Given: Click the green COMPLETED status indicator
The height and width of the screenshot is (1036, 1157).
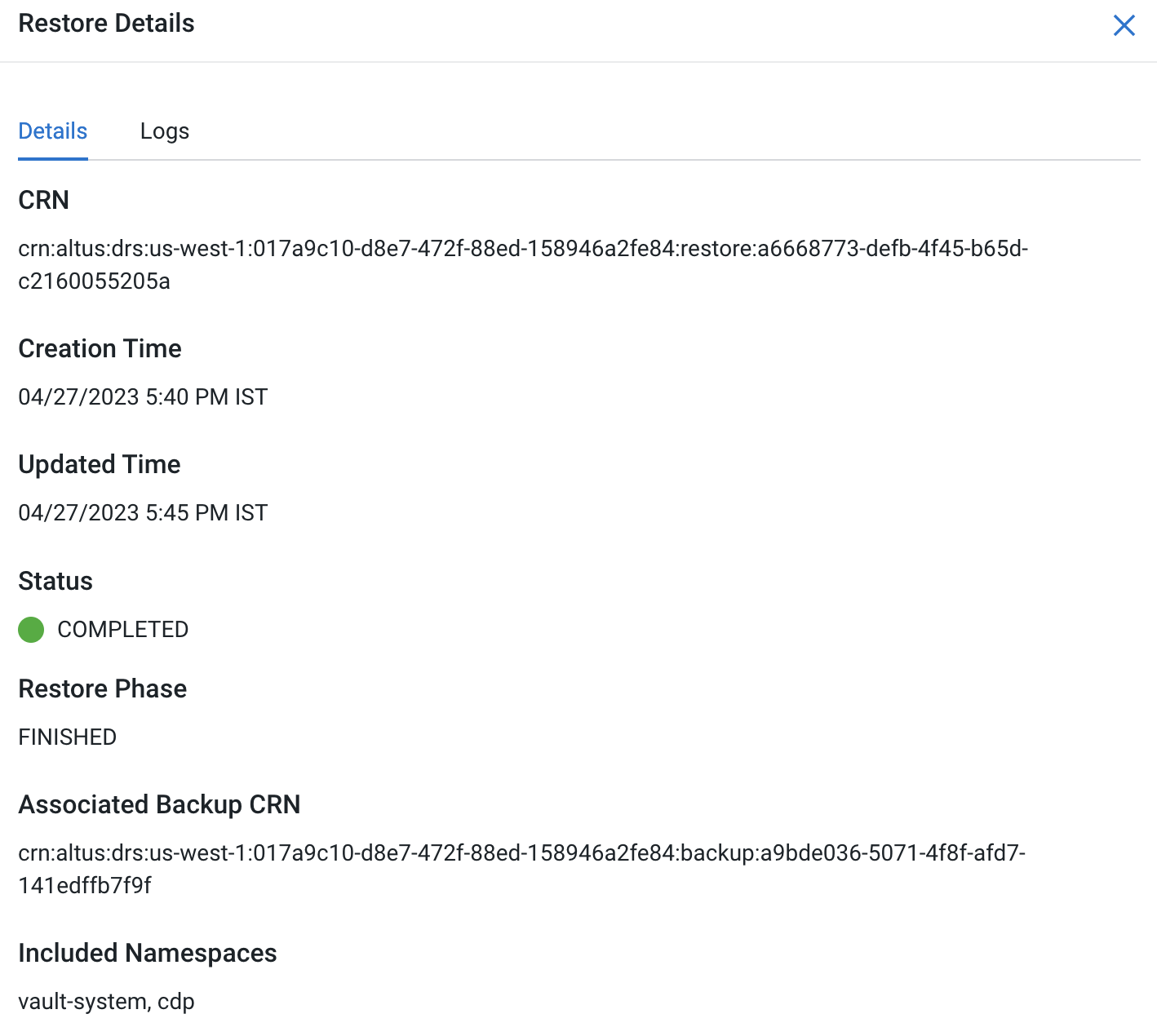Looking at the screenshot, I should click(x=30, y=630).
